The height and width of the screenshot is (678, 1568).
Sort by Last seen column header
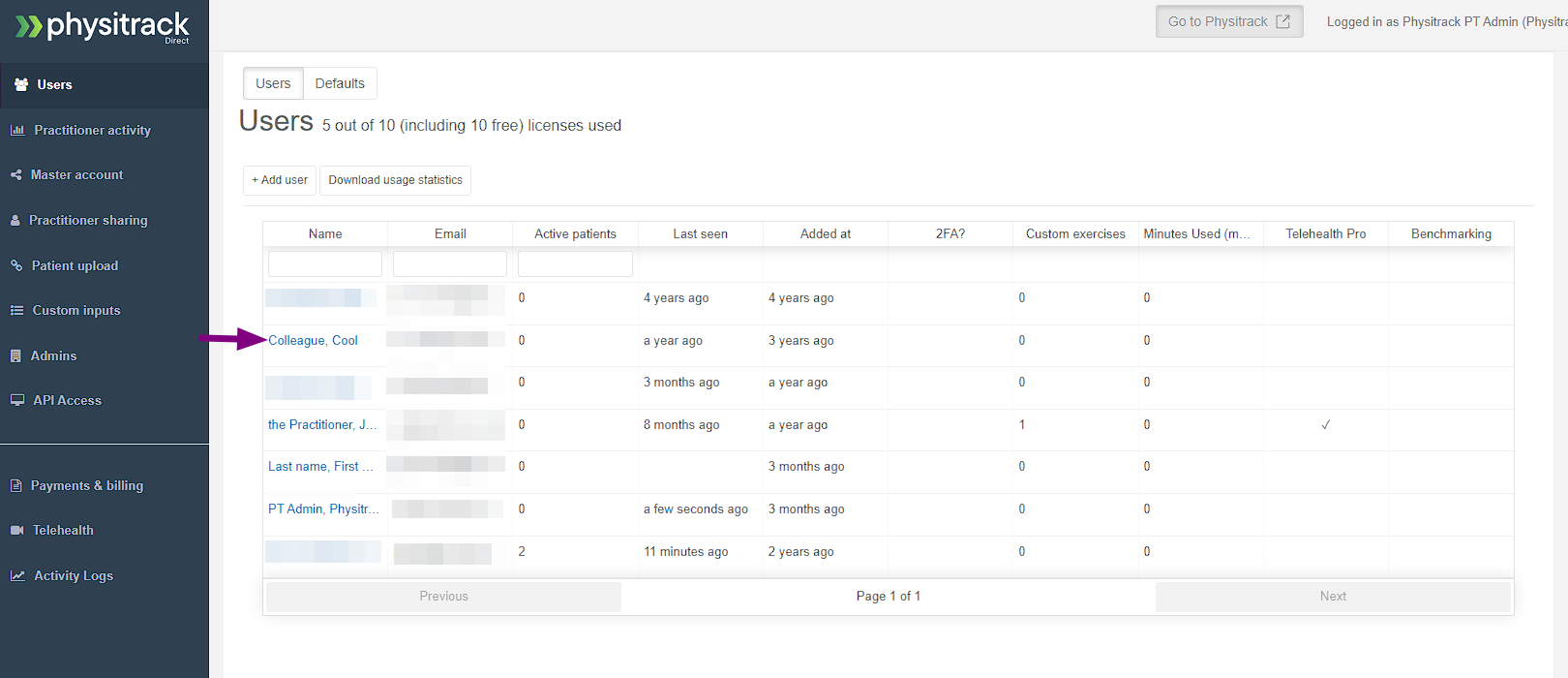pos(700,234)
